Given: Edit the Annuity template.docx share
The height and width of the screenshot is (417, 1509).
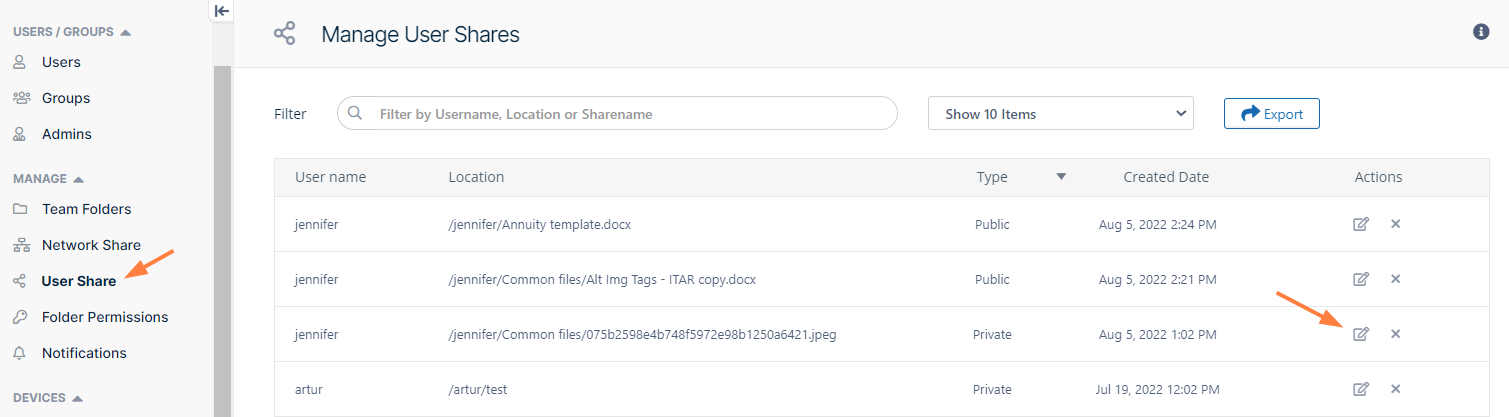Looking at the screenshot, I should tap(1360, 224).
